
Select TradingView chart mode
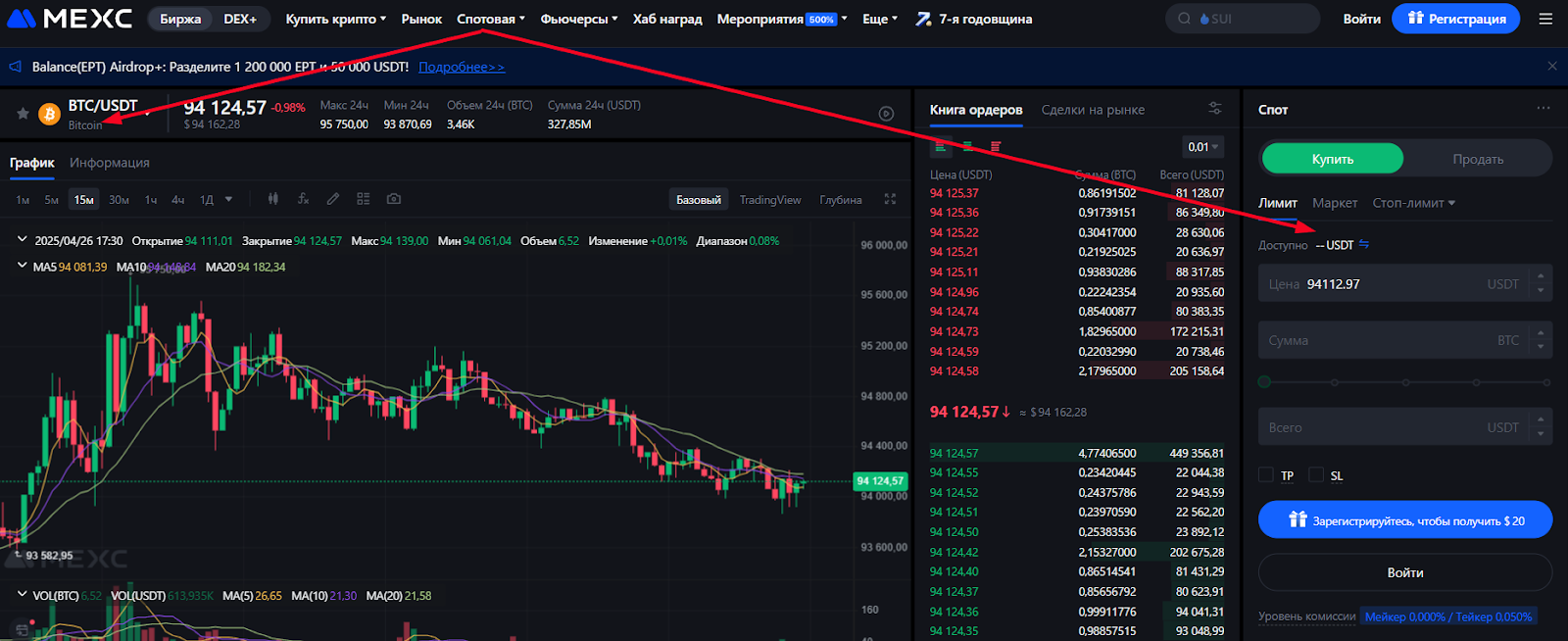tap(770, 199)
